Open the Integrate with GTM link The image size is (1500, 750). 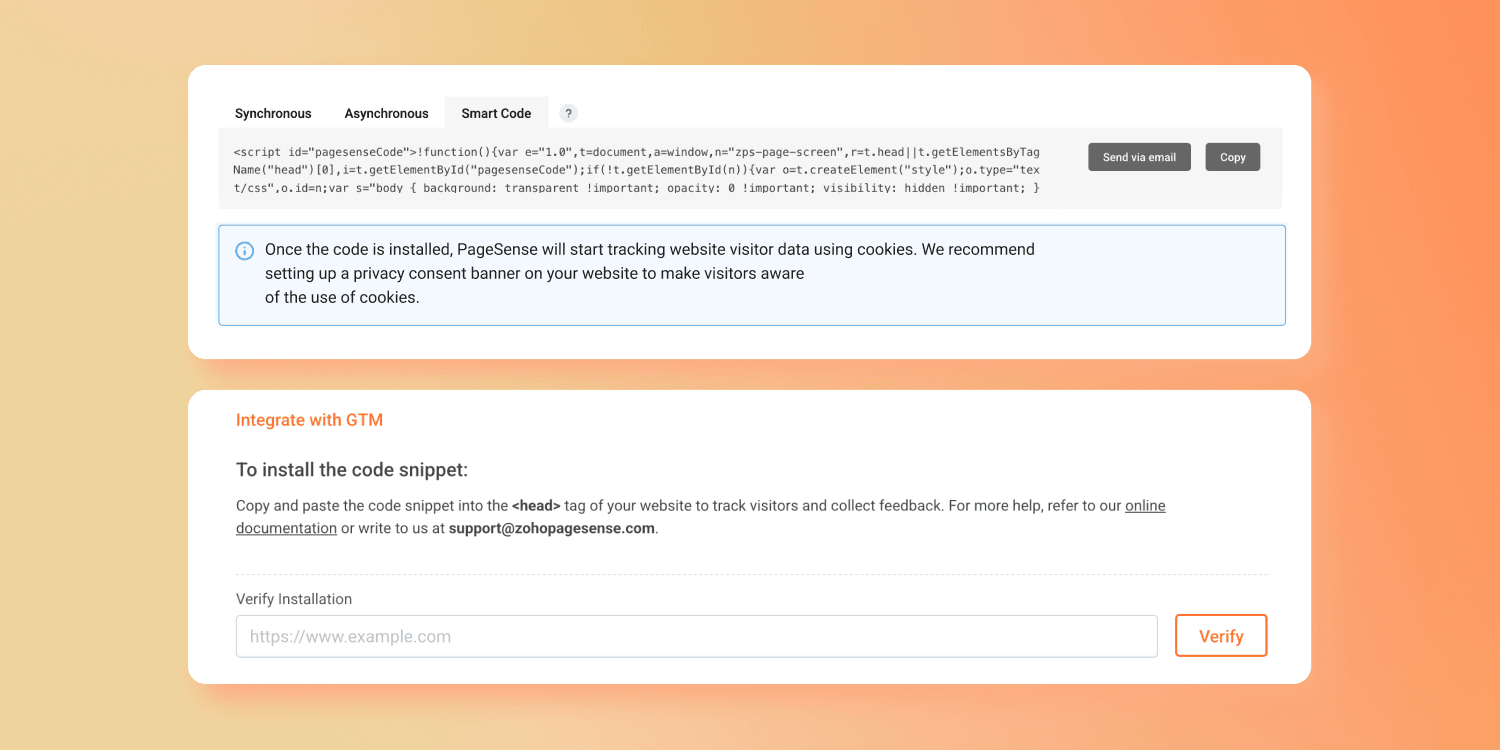(x=309, y=420)
